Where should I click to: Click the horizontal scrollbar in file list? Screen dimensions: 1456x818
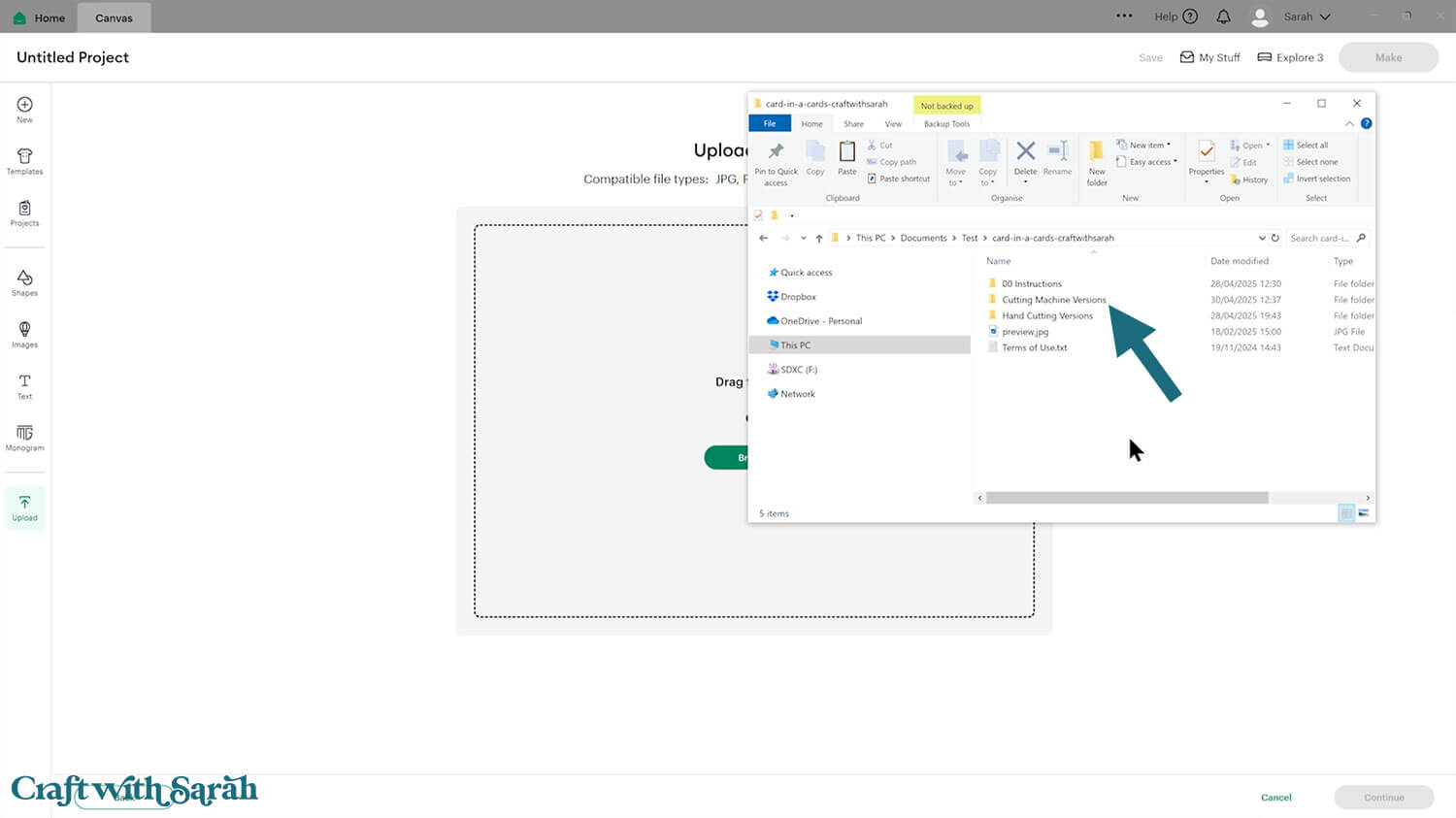click(x=1126, y=498)
